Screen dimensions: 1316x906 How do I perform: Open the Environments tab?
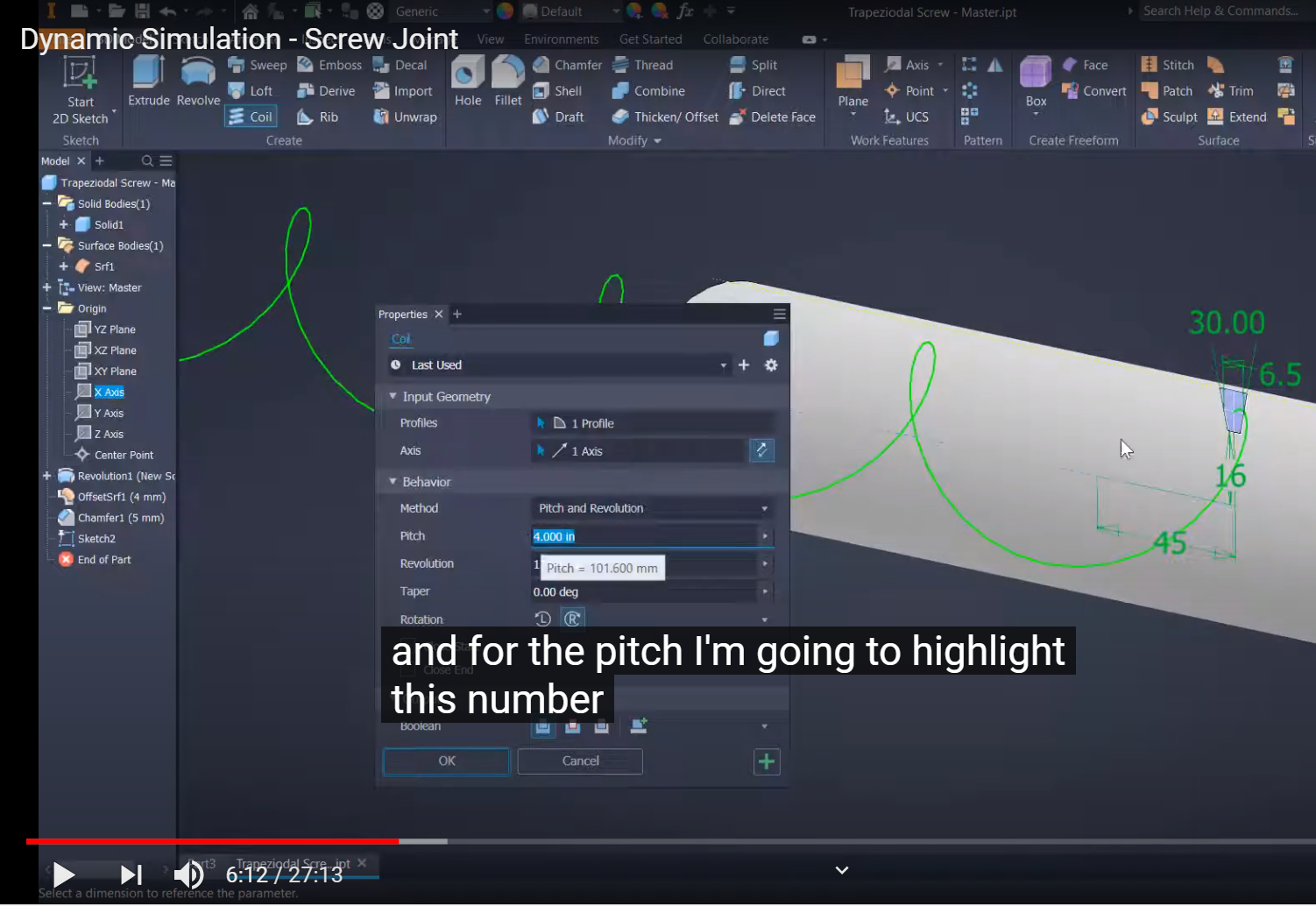[x=561, y=39]
